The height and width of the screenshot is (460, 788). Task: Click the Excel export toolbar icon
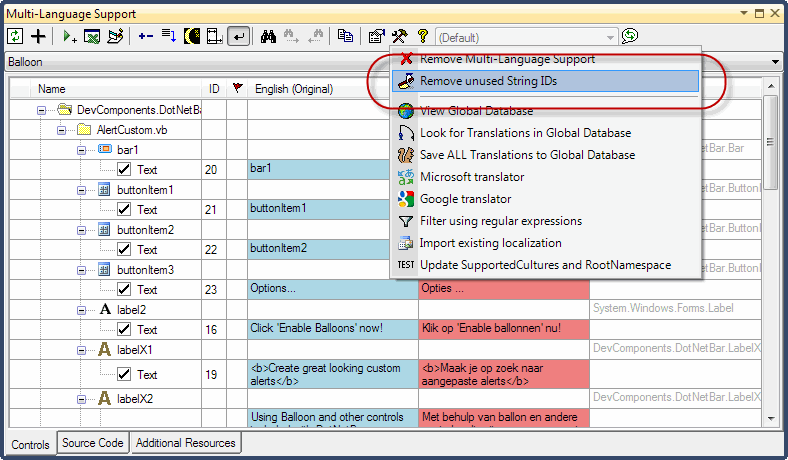tap(92, 36)
